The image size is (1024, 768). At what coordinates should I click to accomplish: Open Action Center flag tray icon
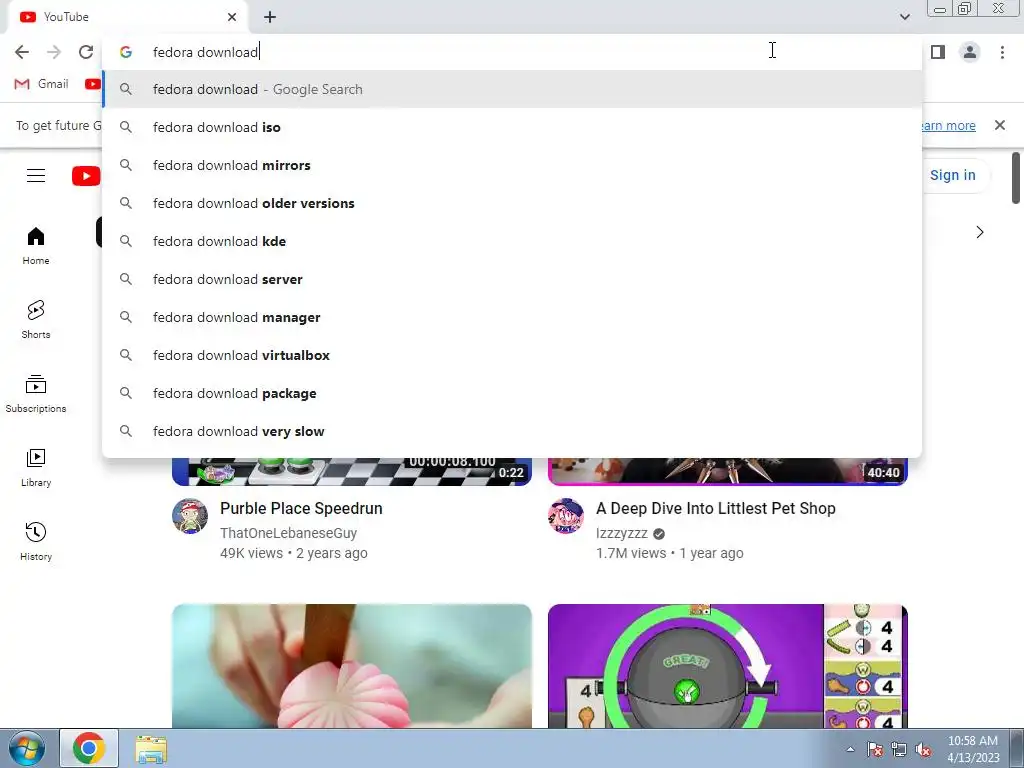[x=875, y=750]
